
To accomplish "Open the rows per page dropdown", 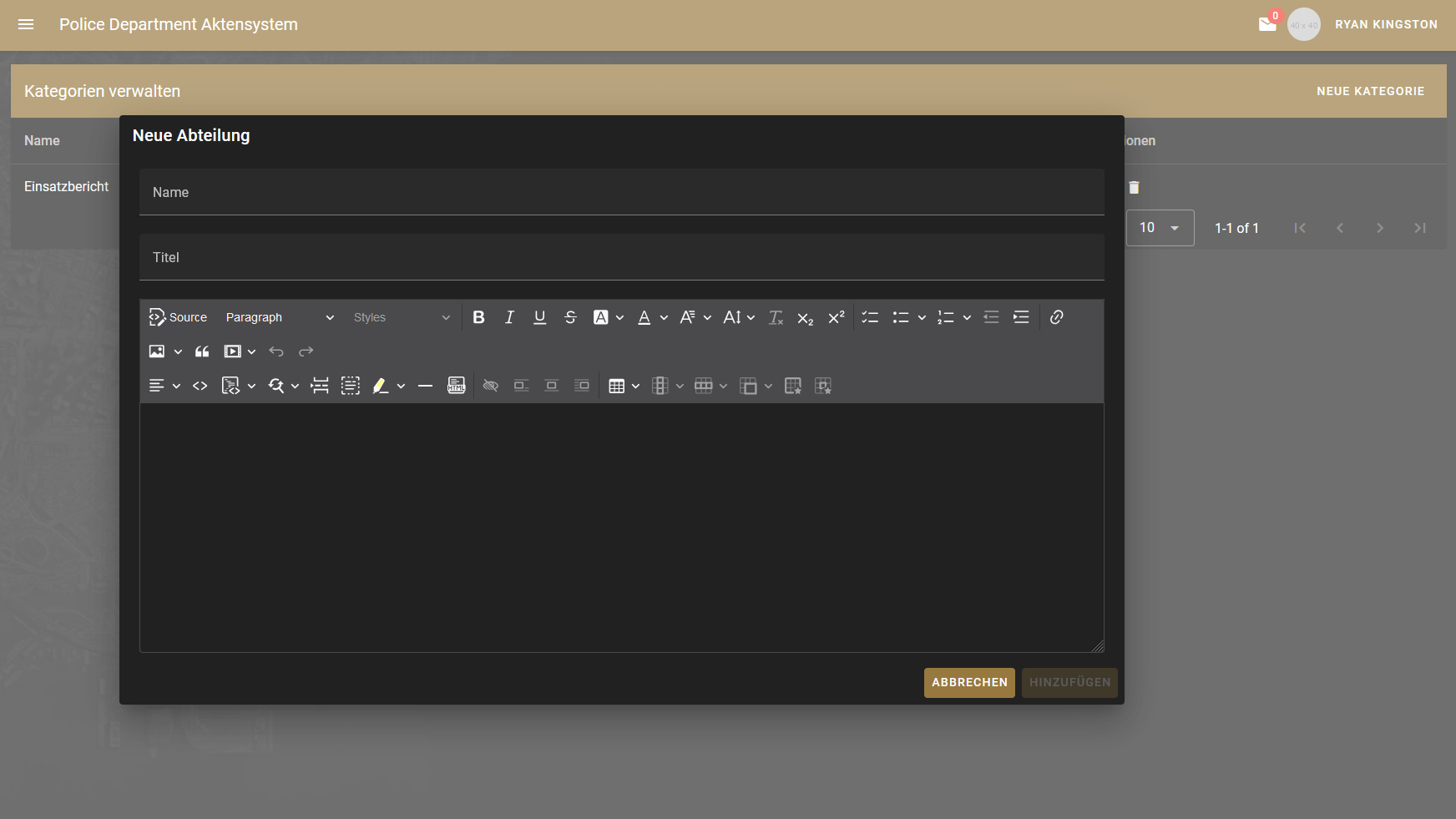I will [x=1160, y=228].
